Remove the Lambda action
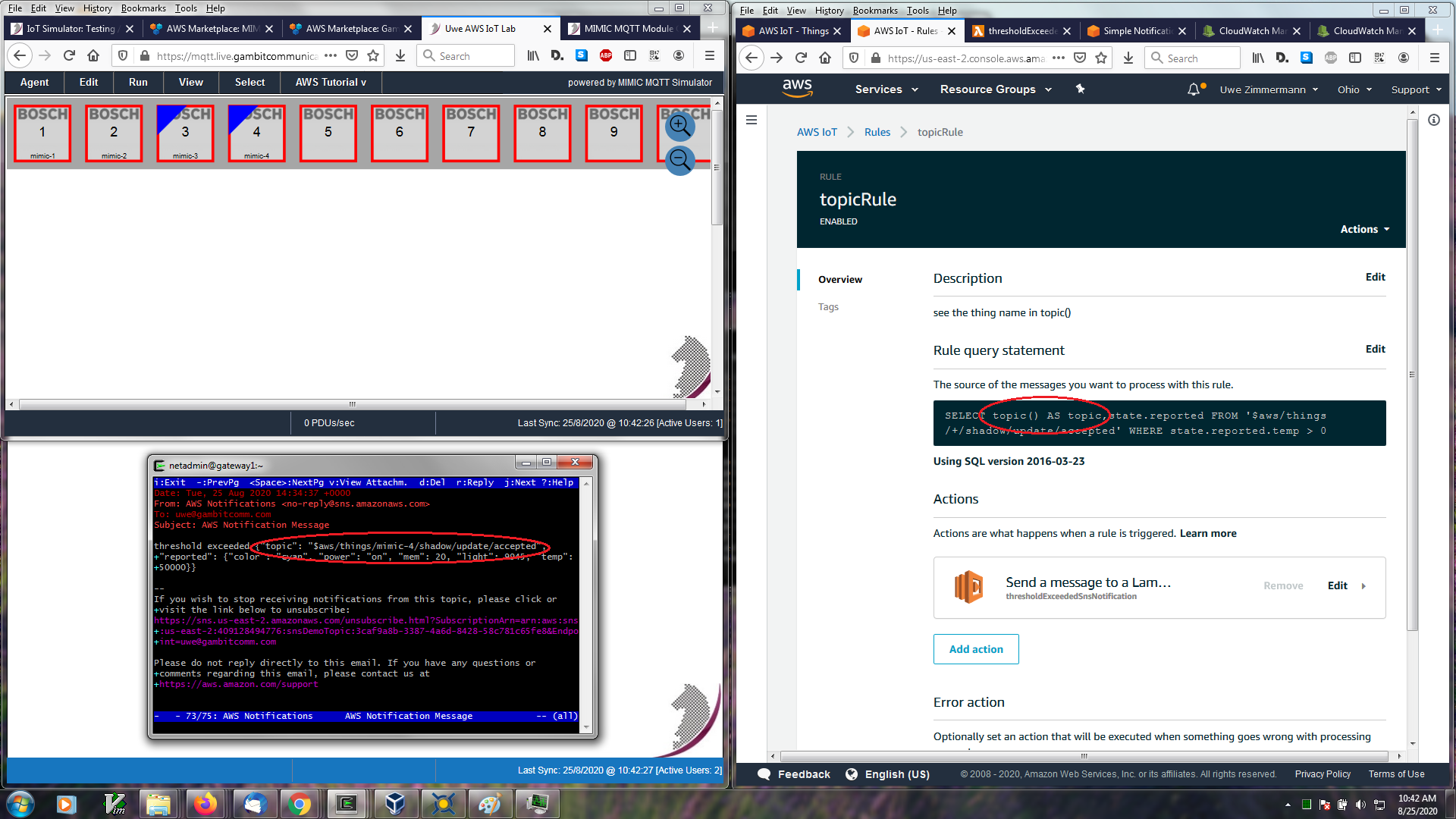Viewport: 1456px width, 819px height. (1283, 585)
